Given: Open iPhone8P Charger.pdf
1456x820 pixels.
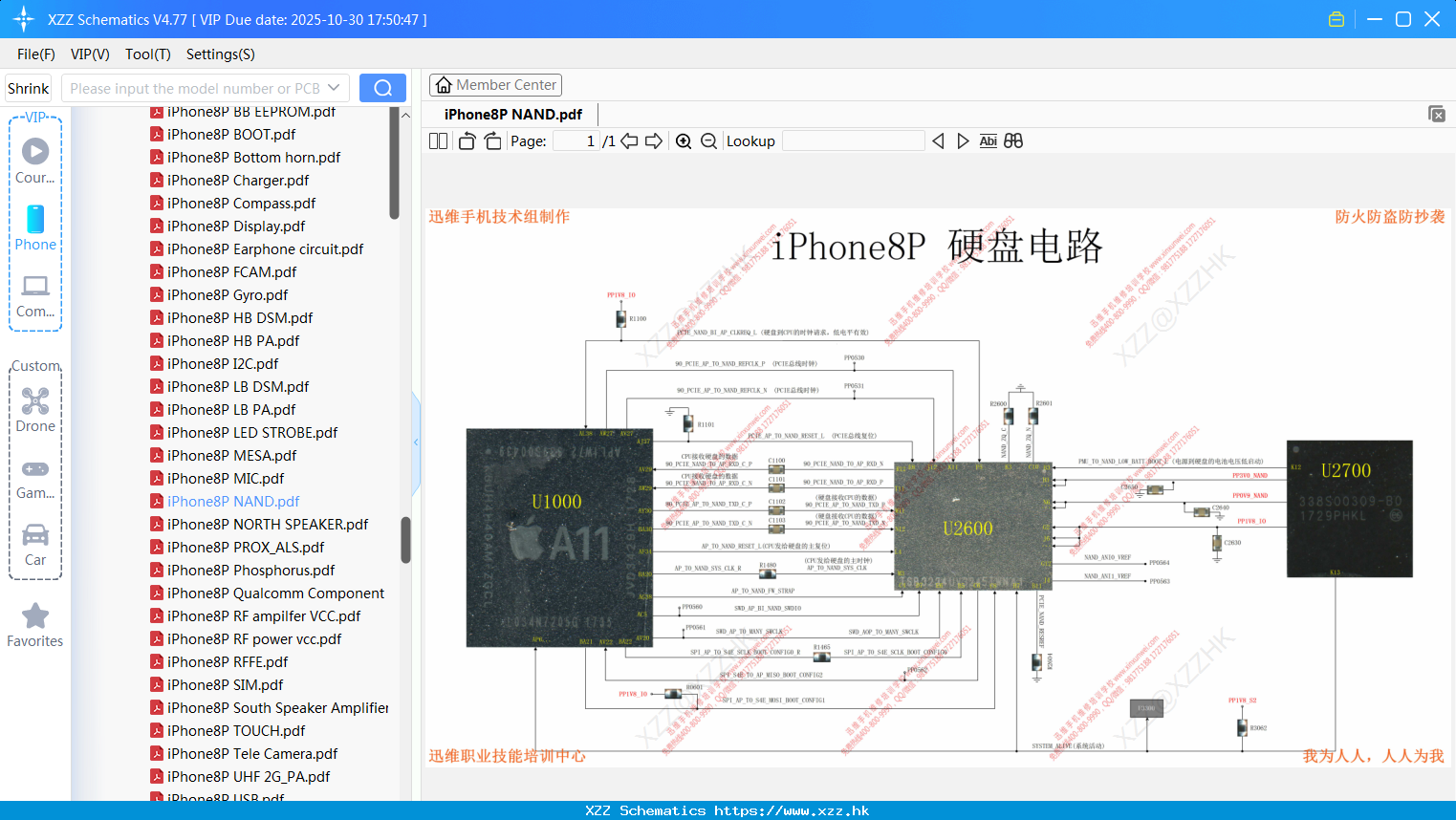Looking at the screenshot, I should (x=238, y=181).
